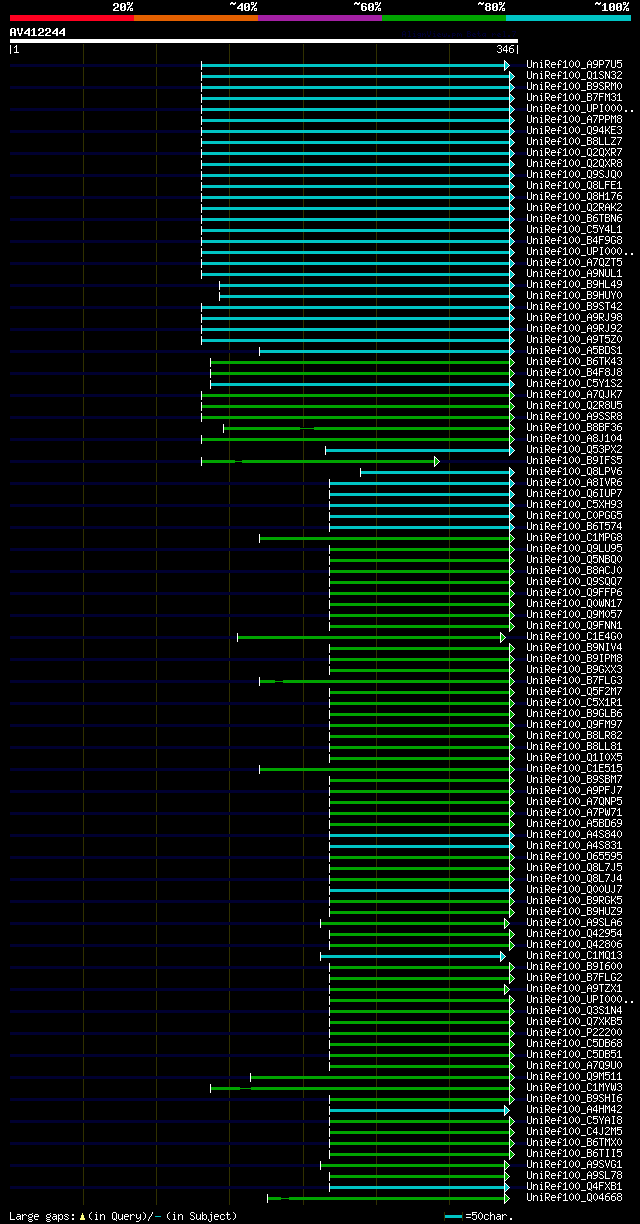The image size is (640, 1224).
Task: Click hit label UniRef100_Q8LPV6
Action: [574, 471]
